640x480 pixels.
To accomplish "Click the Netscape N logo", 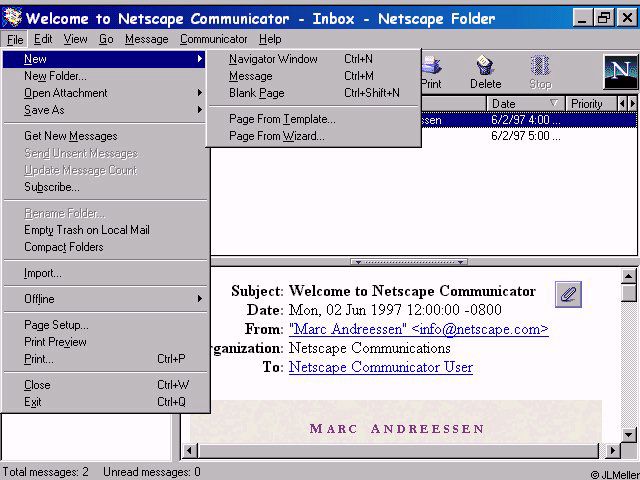I will (x=620, y=72).
